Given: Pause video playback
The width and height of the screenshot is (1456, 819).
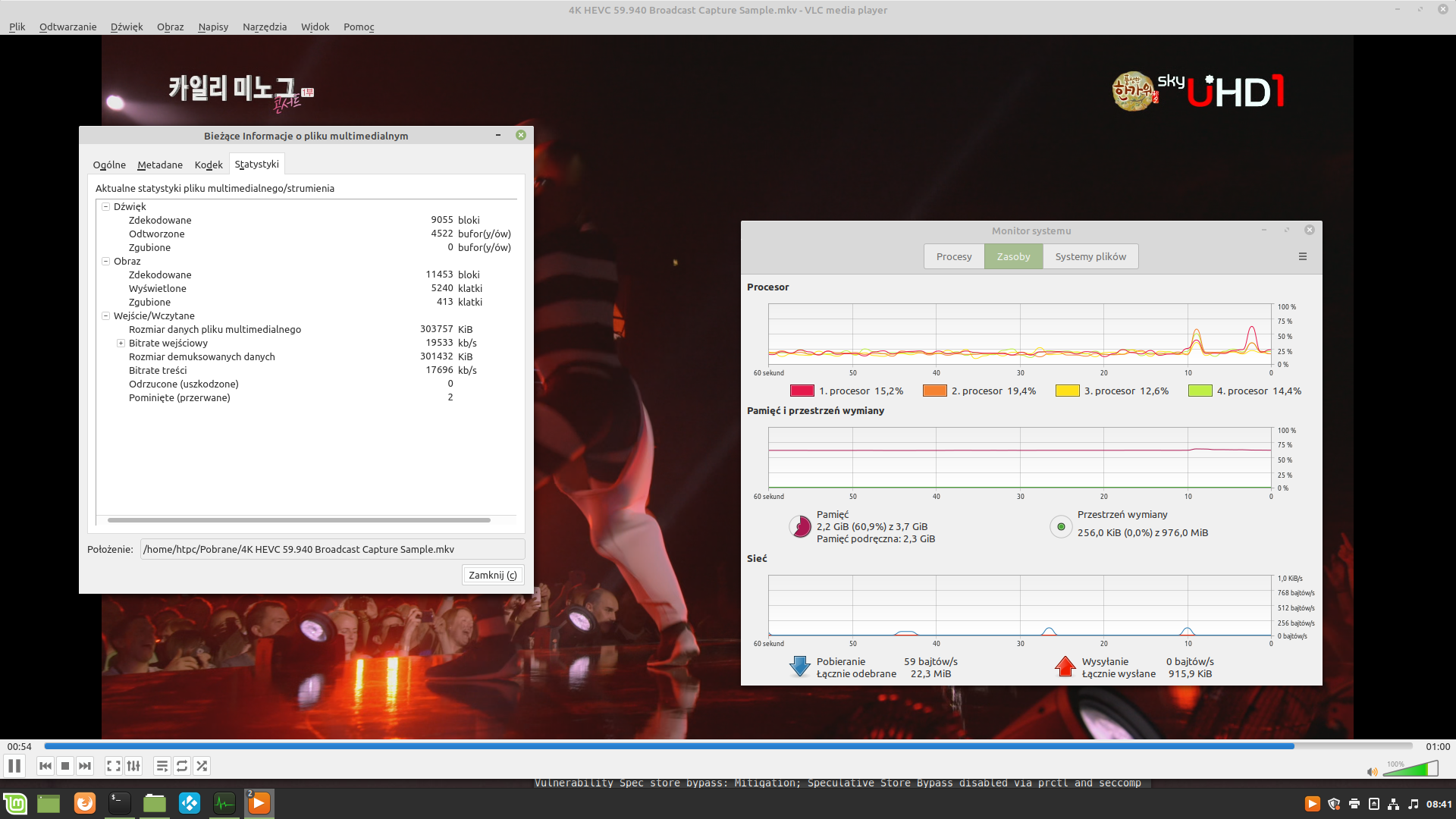Looking at the screenshot, I should (x=14, y=766).
